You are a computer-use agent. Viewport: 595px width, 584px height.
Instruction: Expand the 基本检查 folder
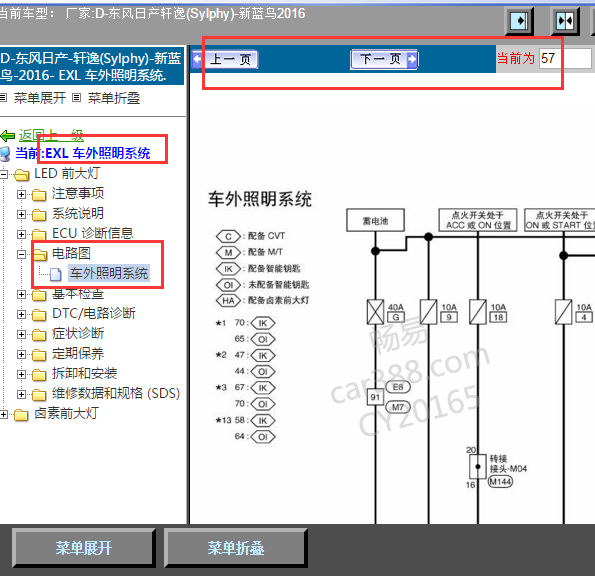pyautogui.click(x=21, y=294)
